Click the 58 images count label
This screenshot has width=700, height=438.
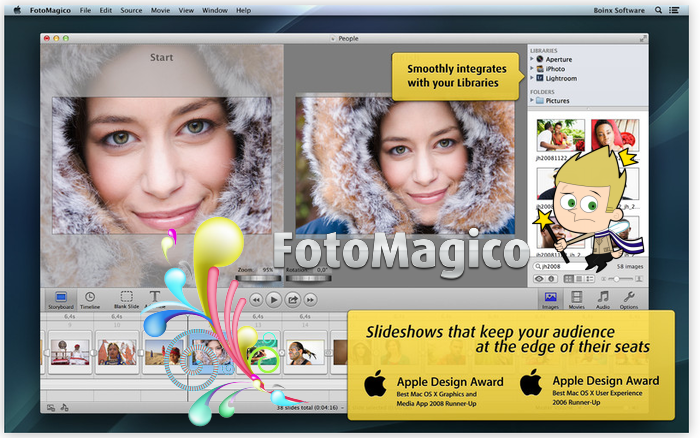click(630, 266)
